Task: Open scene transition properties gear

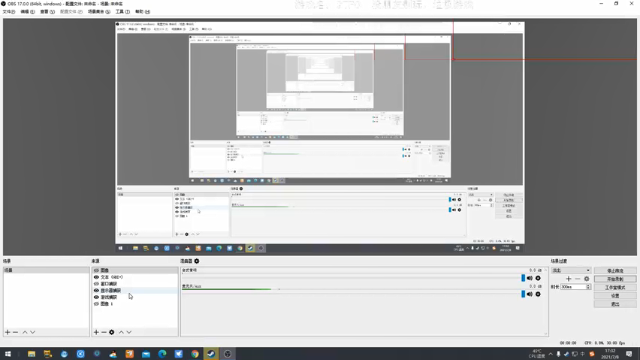Action: [587, 279]
